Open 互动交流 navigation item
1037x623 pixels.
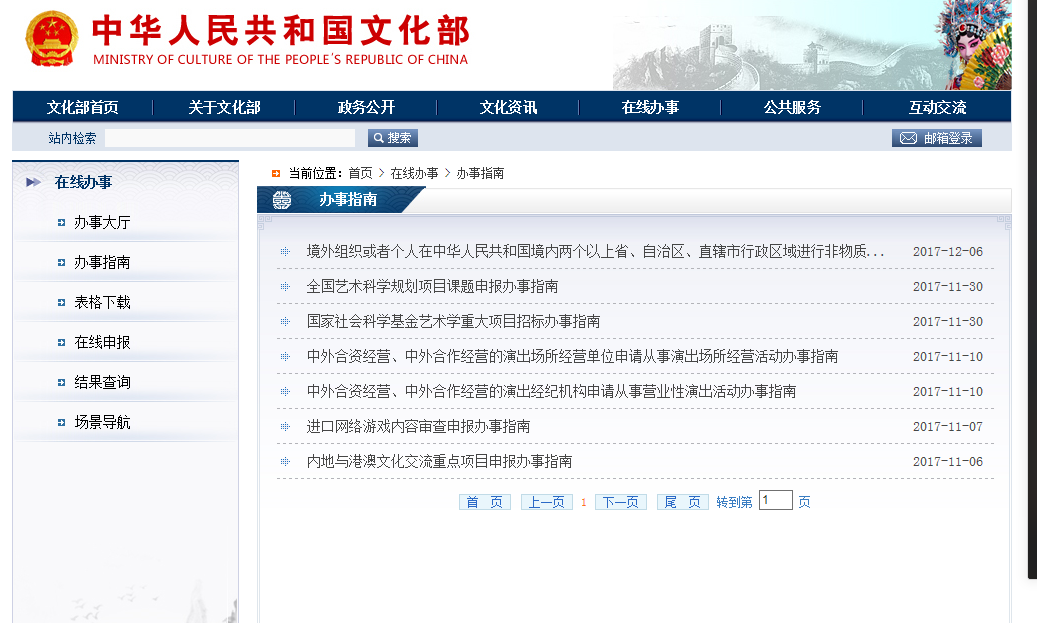pos(938,107)
